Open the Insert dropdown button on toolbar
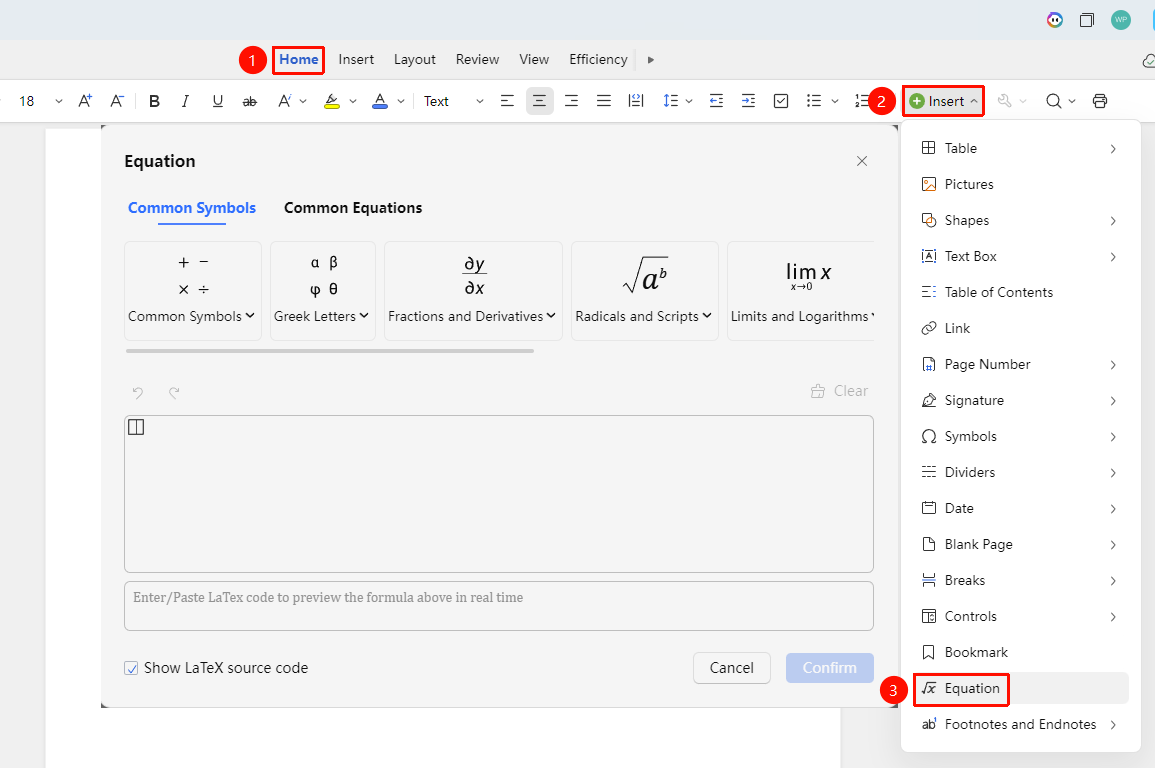 click(x=944, y=101)
